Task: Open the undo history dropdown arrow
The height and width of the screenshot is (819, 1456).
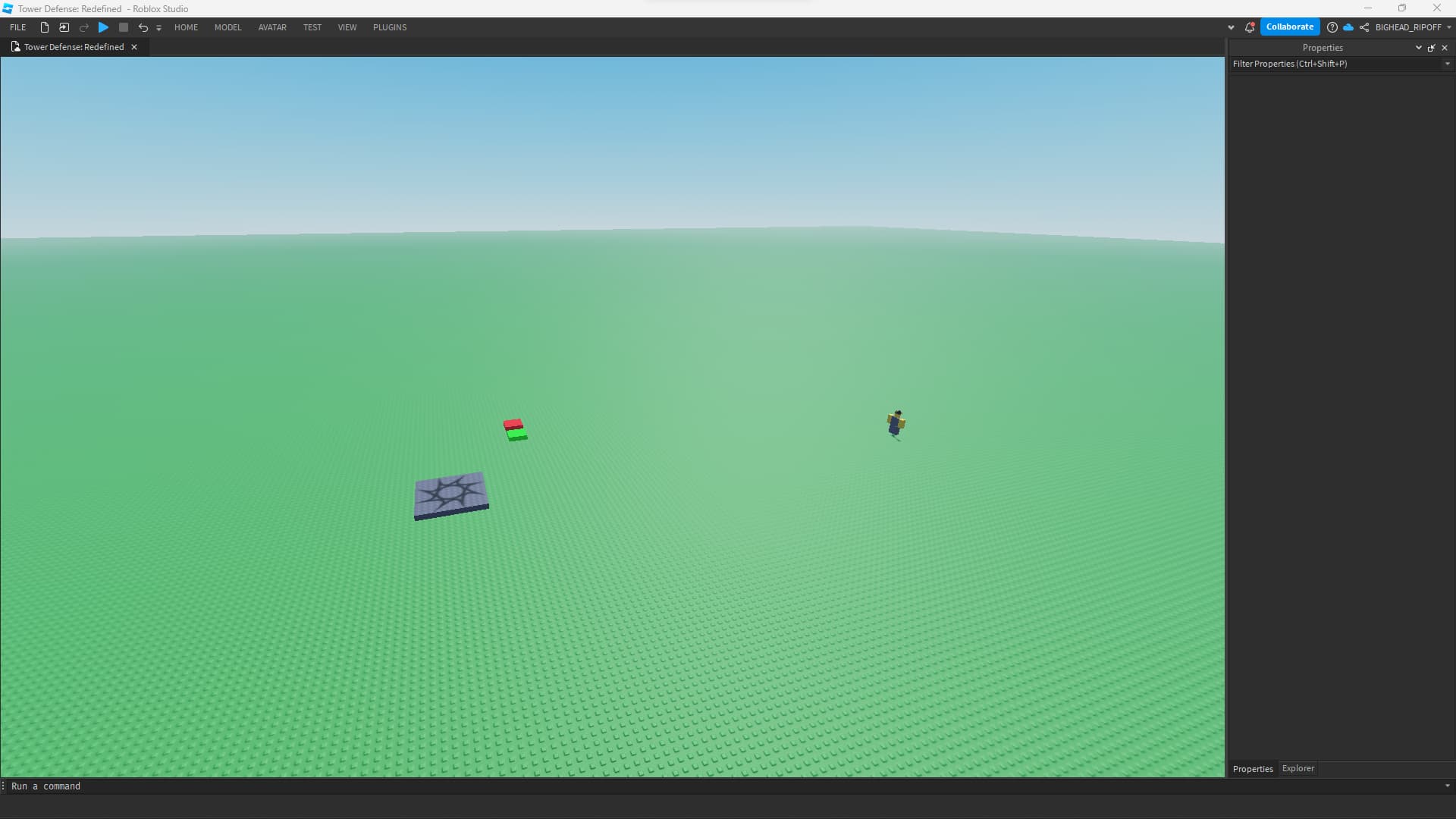Action: coord(158,27)
